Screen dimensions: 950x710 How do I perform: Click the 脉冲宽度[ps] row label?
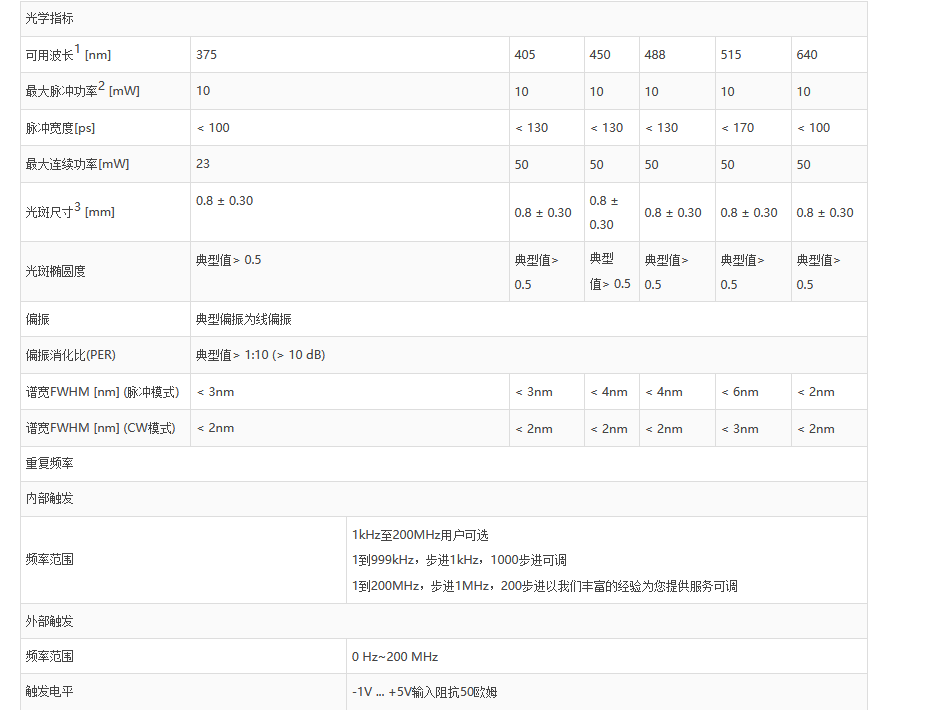pos(60,128)
